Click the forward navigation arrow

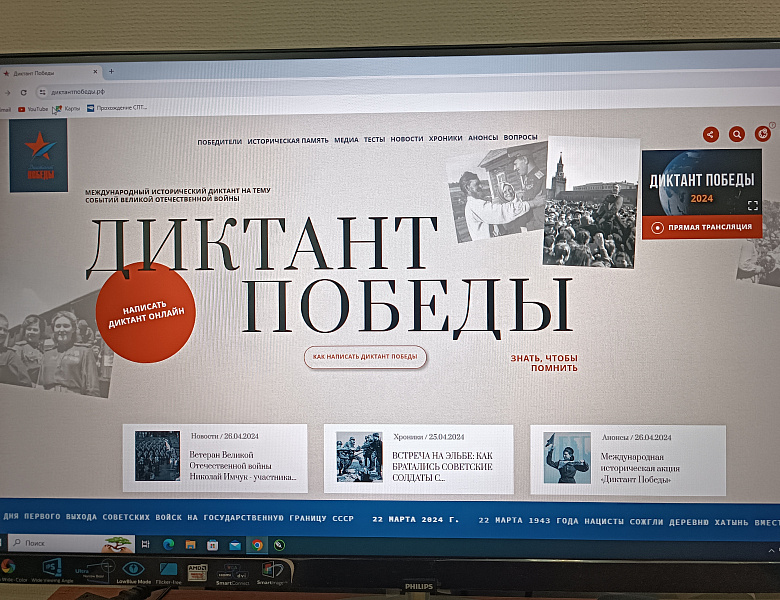7,93
